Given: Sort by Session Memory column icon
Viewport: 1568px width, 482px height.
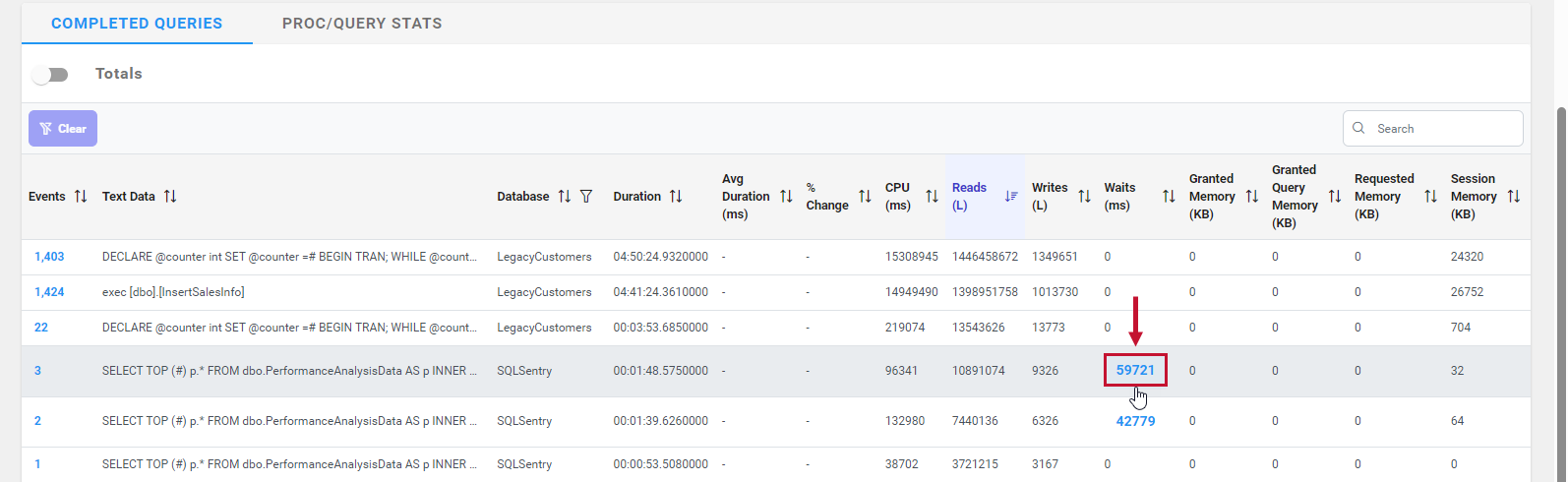Looking at the screenshot, I should (x=1514, y=197).
